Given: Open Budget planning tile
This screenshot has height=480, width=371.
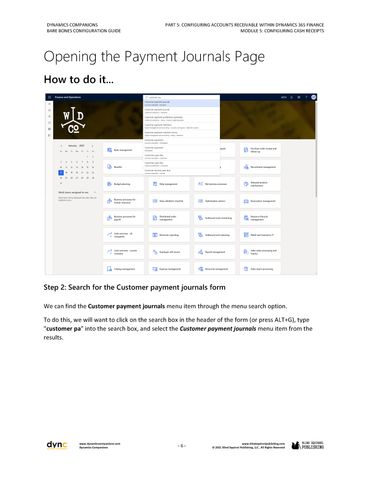Looking at the screenshot, I should (x=124, y=184).
